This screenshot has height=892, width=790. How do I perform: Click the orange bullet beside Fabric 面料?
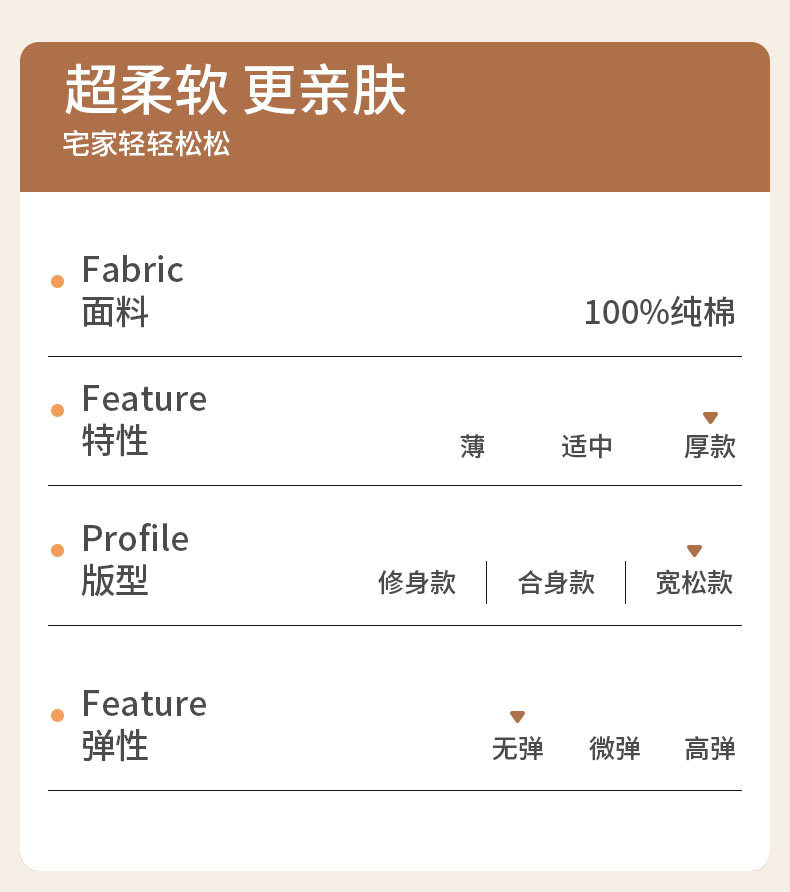pyautogui.click(x=57, y=281)
